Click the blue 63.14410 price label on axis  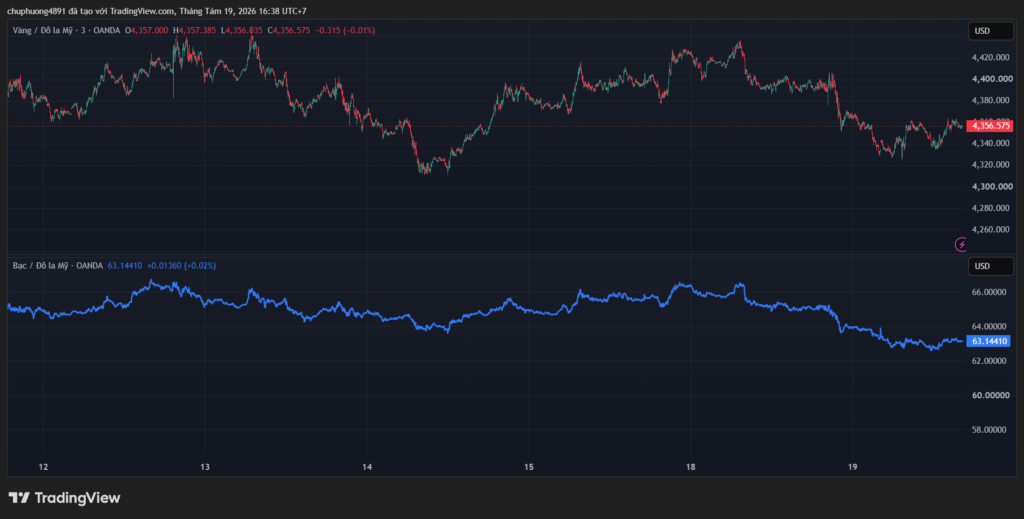click(x=989, y=341)
